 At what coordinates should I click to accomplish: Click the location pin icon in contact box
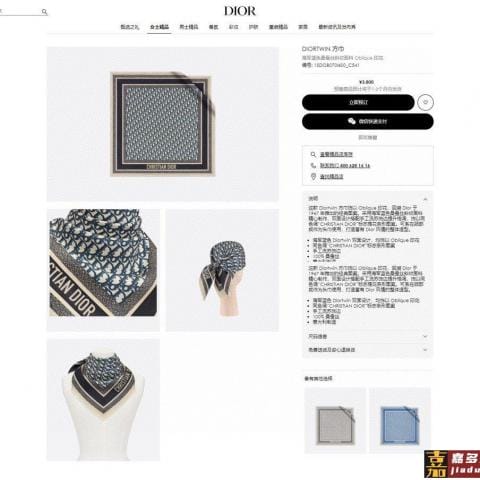[313, 177]
